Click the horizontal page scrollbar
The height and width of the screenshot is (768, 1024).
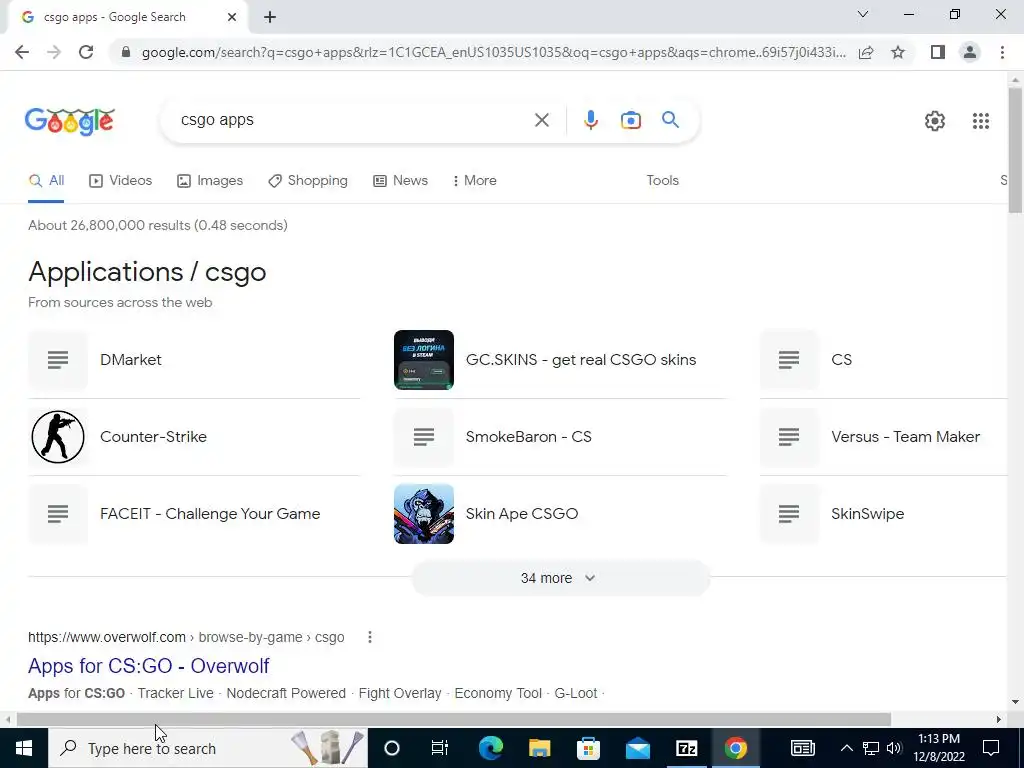[453, 719]
